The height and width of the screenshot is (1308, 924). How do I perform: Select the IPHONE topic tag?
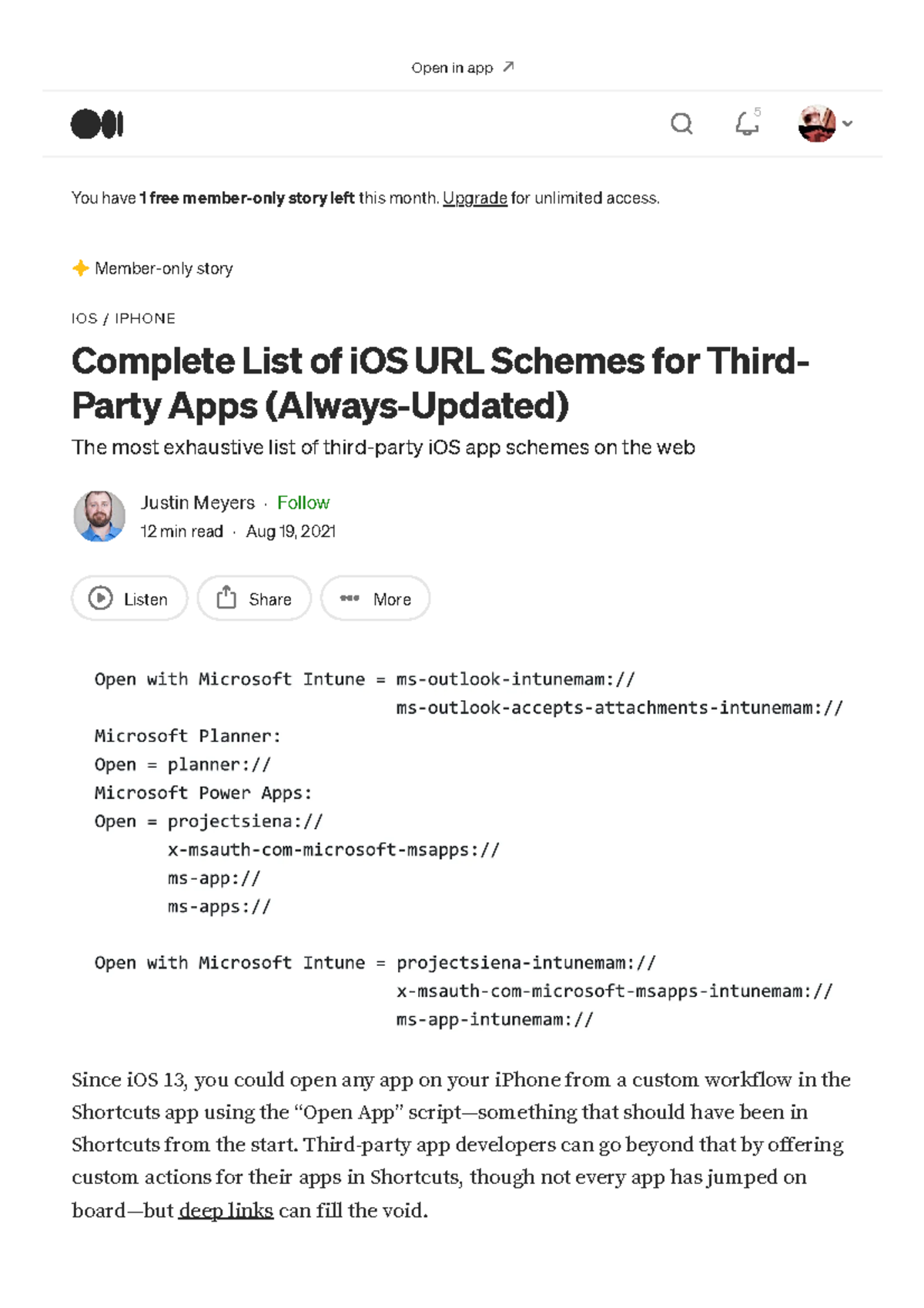[145, 317]
